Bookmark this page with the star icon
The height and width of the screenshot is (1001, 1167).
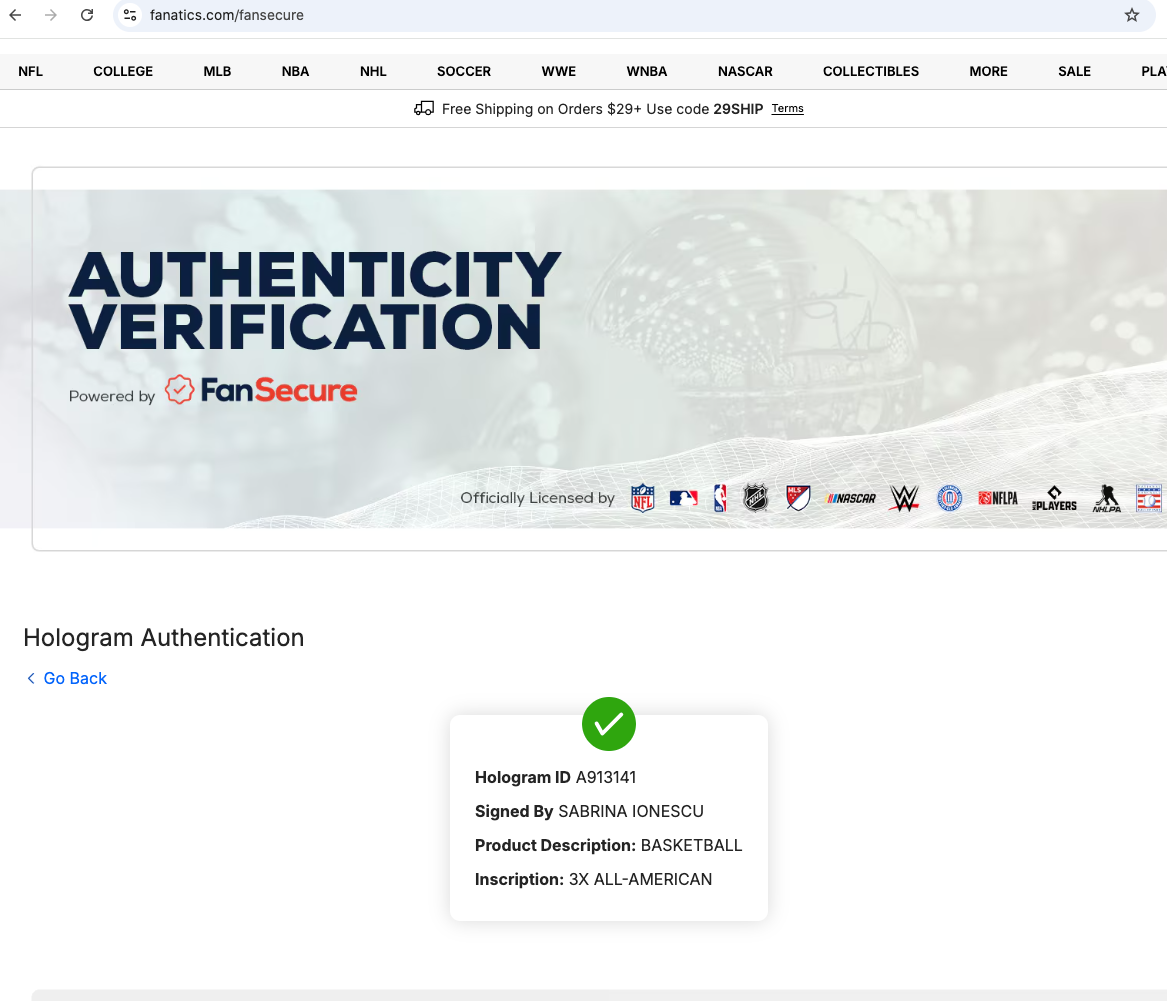1131,15
